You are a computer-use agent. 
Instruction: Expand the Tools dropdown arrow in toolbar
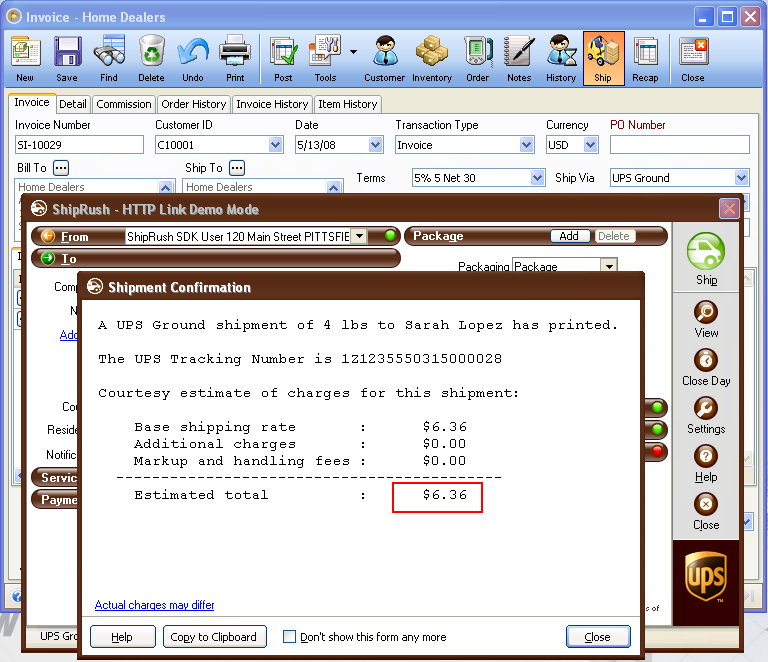tap(353, 51)
